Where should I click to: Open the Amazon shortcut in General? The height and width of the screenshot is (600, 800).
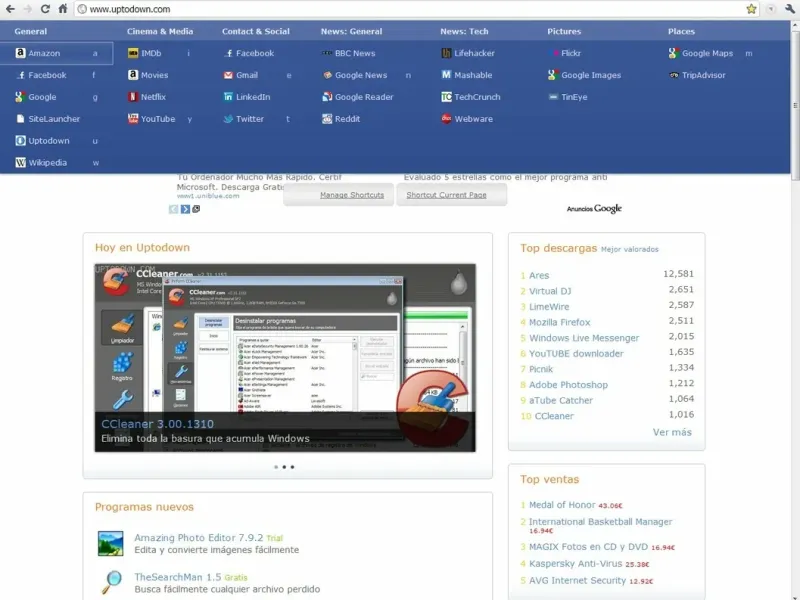point(56,53)
